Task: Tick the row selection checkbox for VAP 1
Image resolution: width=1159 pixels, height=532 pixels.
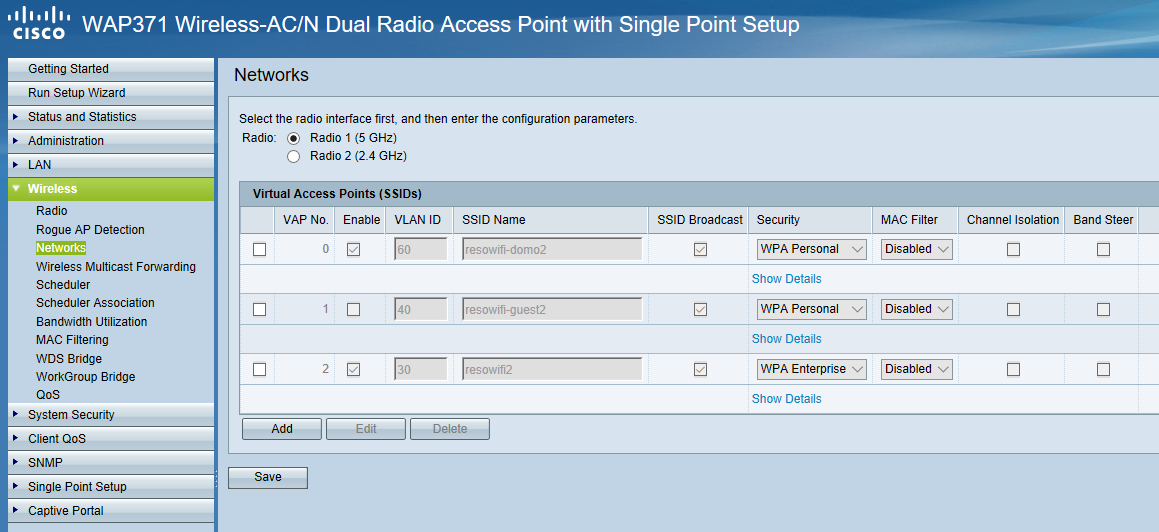Action: 259,310
